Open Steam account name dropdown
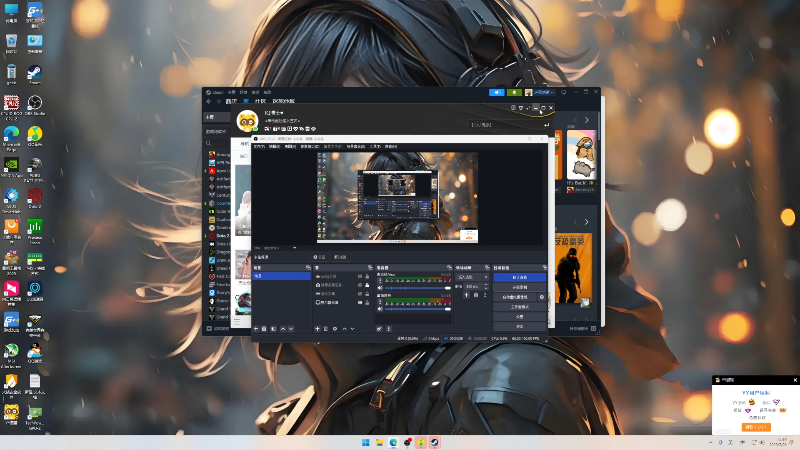This screenshot has width=800, height=450. (x=545, y=92)
